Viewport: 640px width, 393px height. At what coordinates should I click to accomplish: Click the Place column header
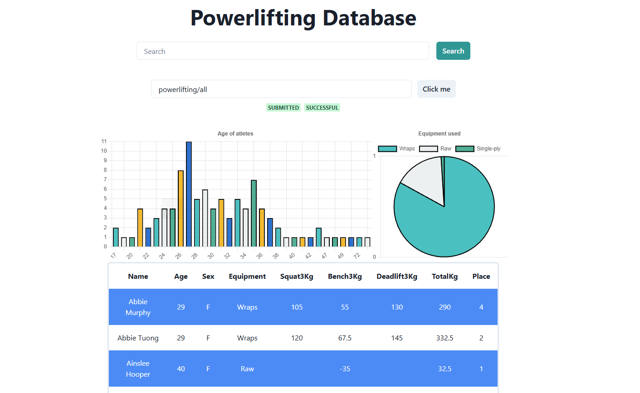click(x=481, y=276)
